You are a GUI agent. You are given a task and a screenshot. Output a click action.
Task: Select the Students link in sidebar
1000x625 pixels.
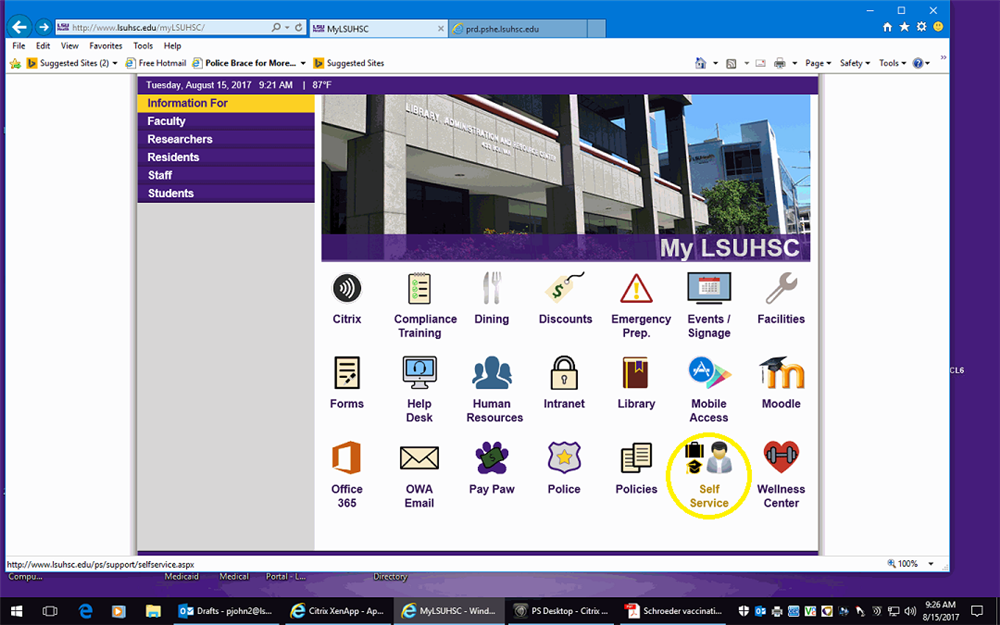(171, 193)
